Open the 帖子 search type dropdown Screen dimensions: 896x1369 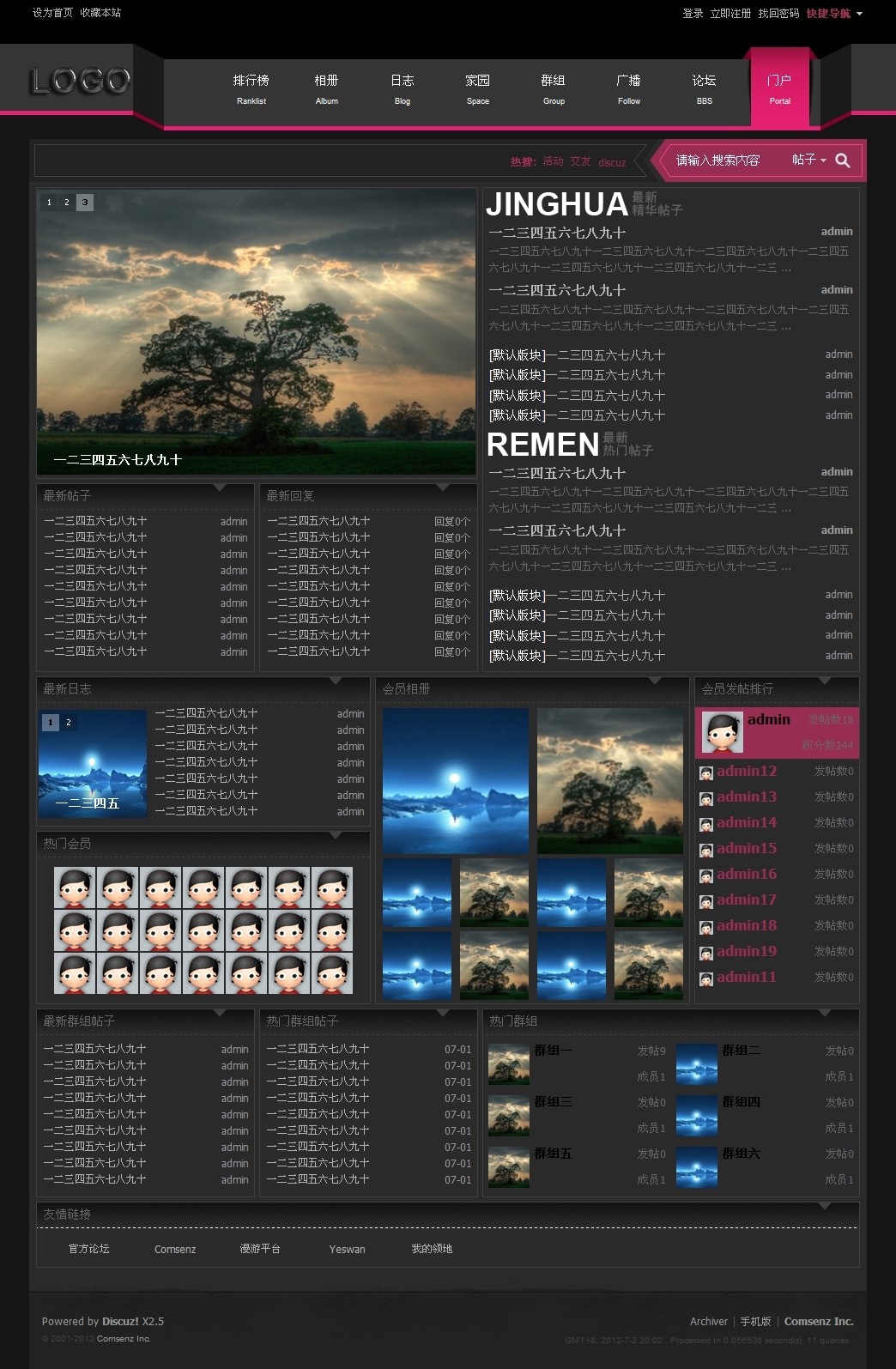pyautogui.click(x=809, y=160)
